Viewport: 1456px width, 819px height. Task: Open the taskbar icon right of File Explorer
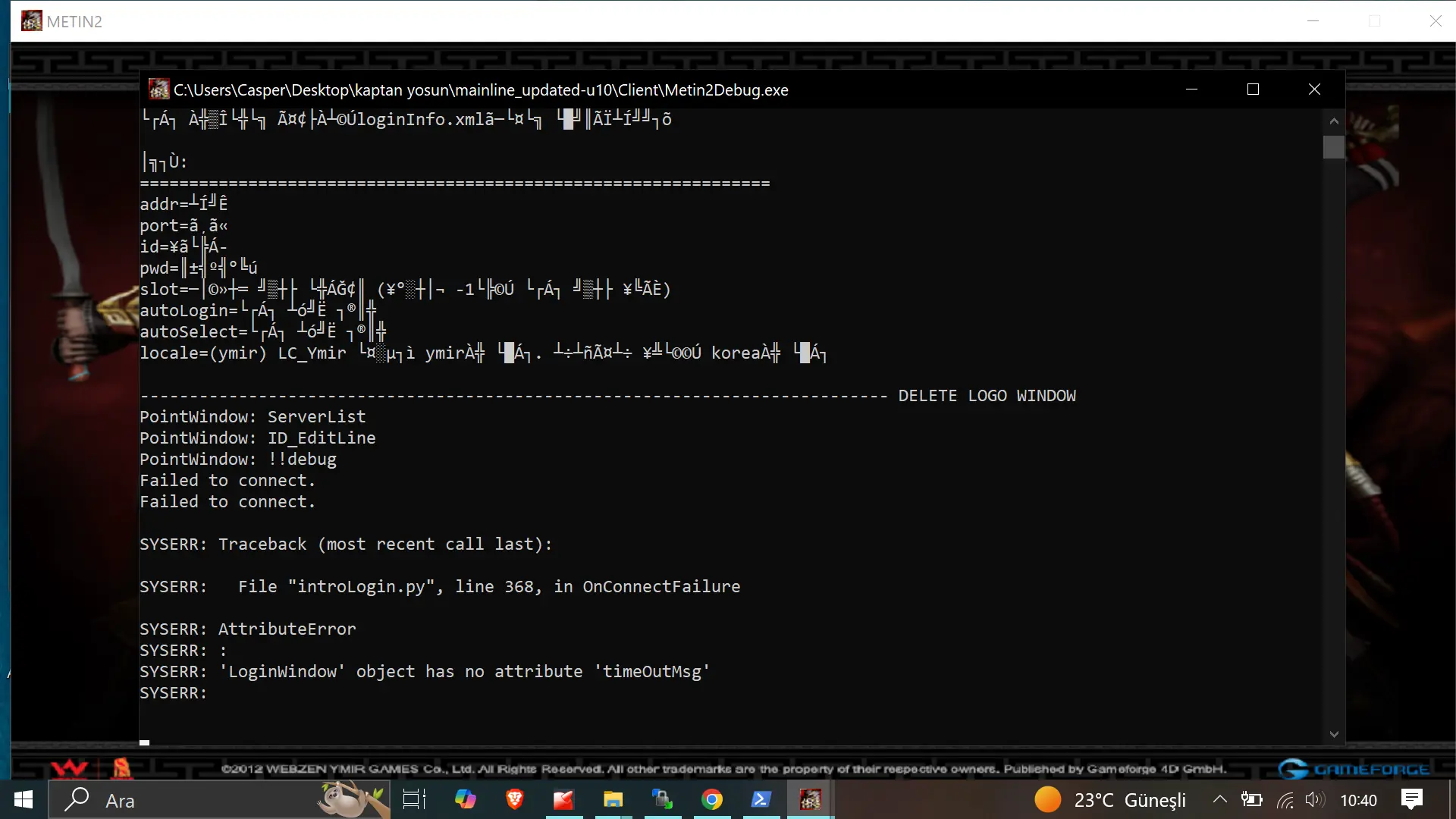(663, 800)
